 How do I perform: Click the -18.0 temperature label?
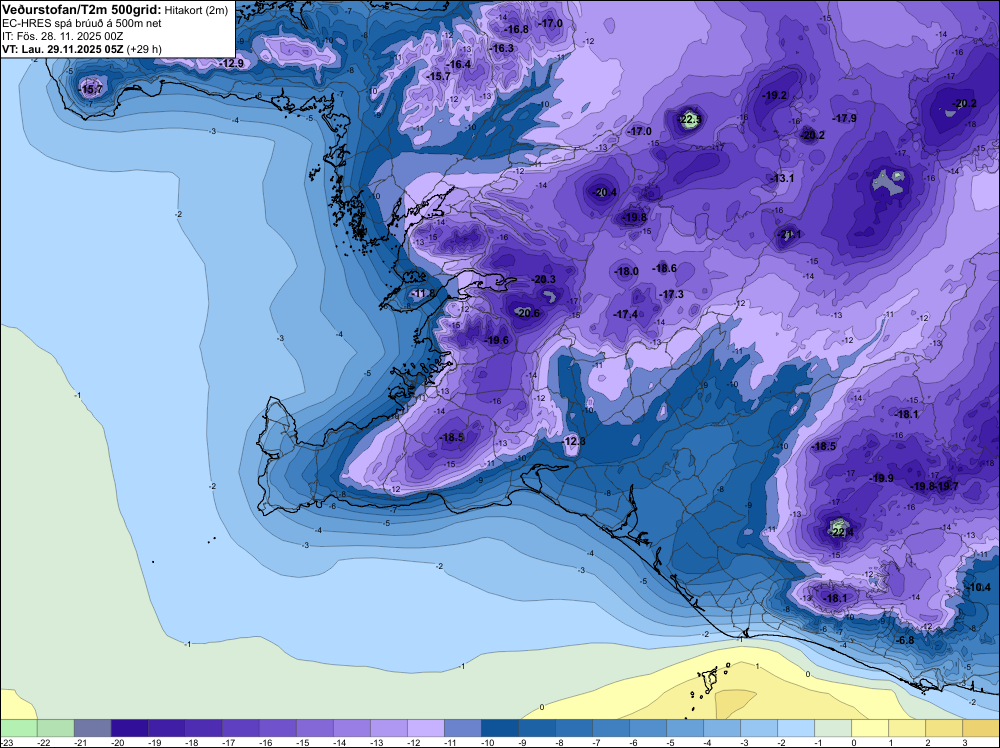626,272
